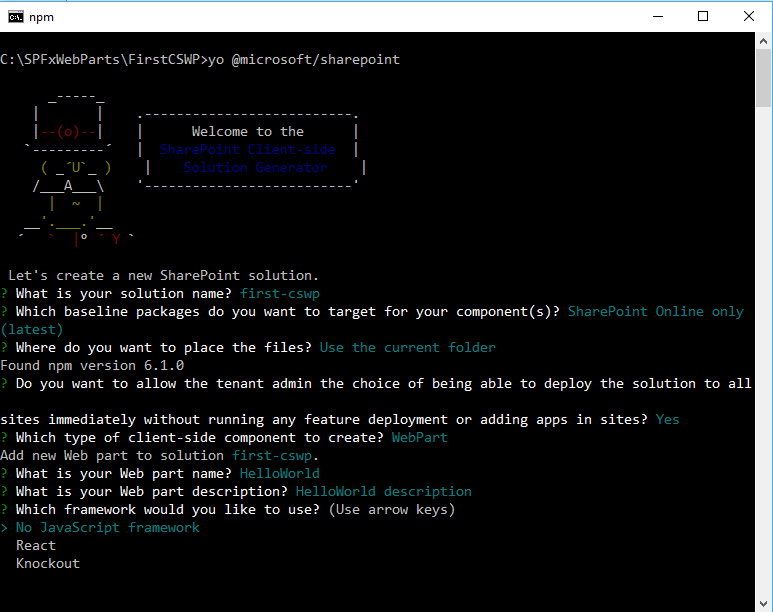
Task: Click the scrollbar down arrow
Action: point(763,602)
